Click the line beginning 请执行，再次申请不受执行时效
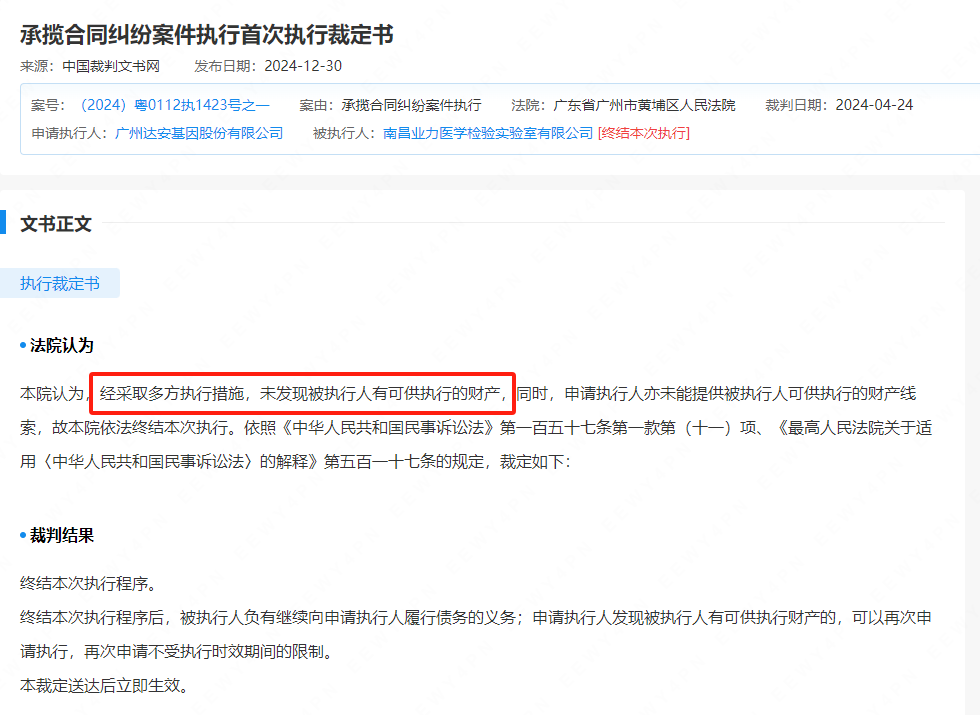Image resolution: width=980 pixels, height=715 pixels. (177, 652)
